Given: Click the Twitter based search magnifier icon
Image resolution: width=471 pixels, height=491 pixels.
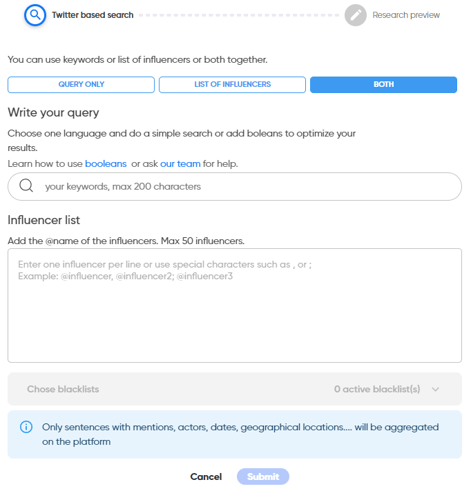Looking at the screenshot, I should coord(35,15).
